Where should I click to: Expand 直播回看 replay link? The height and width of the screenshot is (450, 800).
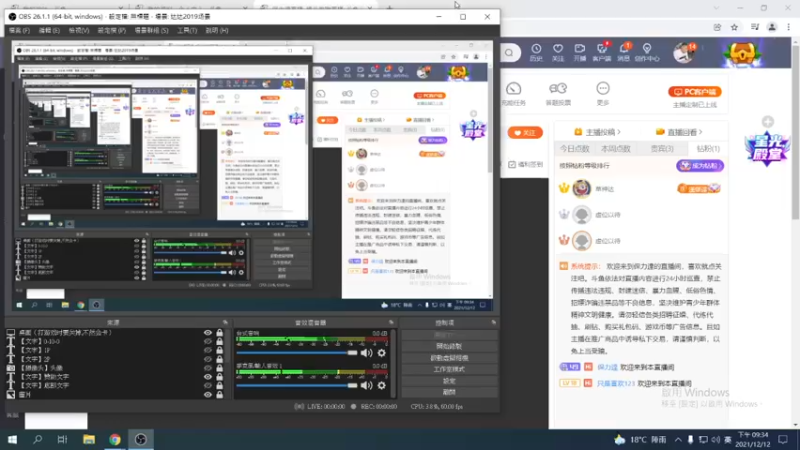[679, 132]
